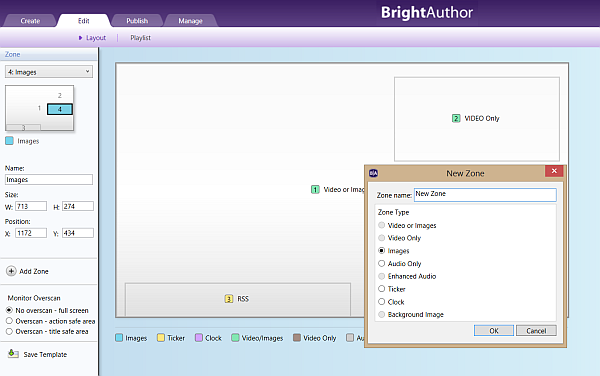600x376 pixels.
Task: Click the Ticker yellow legend swatch
Action: [x=161, y=338]
